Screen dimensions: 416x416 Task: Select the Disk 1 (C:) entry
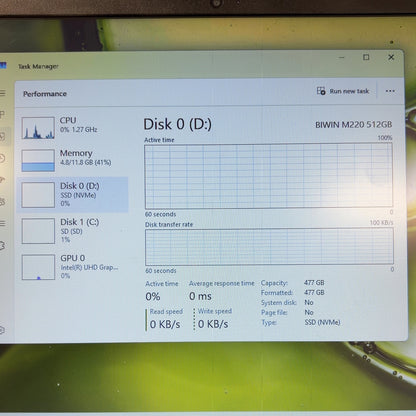(72, 231)
